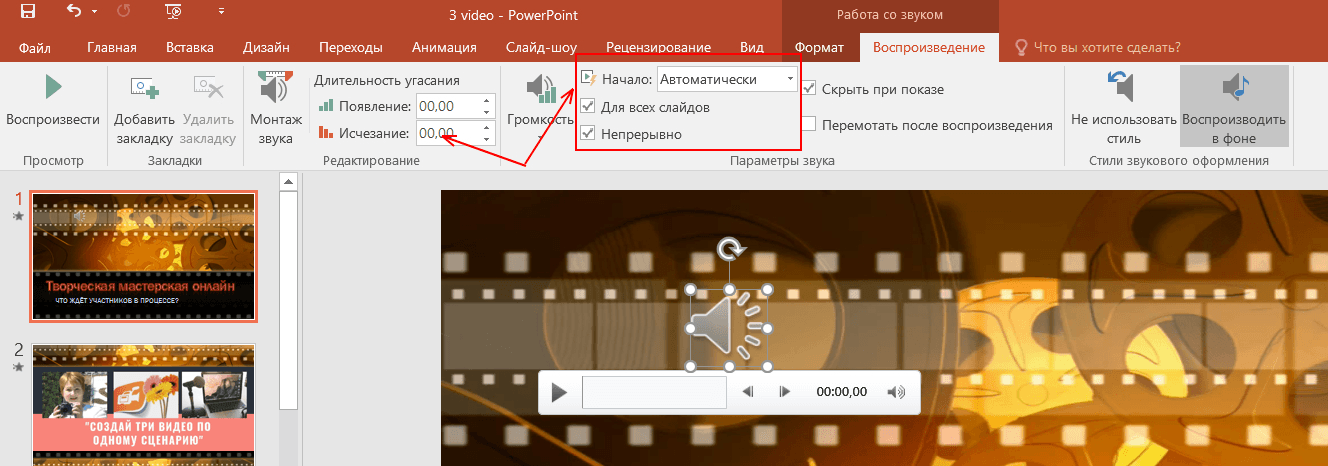Switch to the Вставка tab
The height and width of the screenshot is (466, 1328).
point(190,47)
